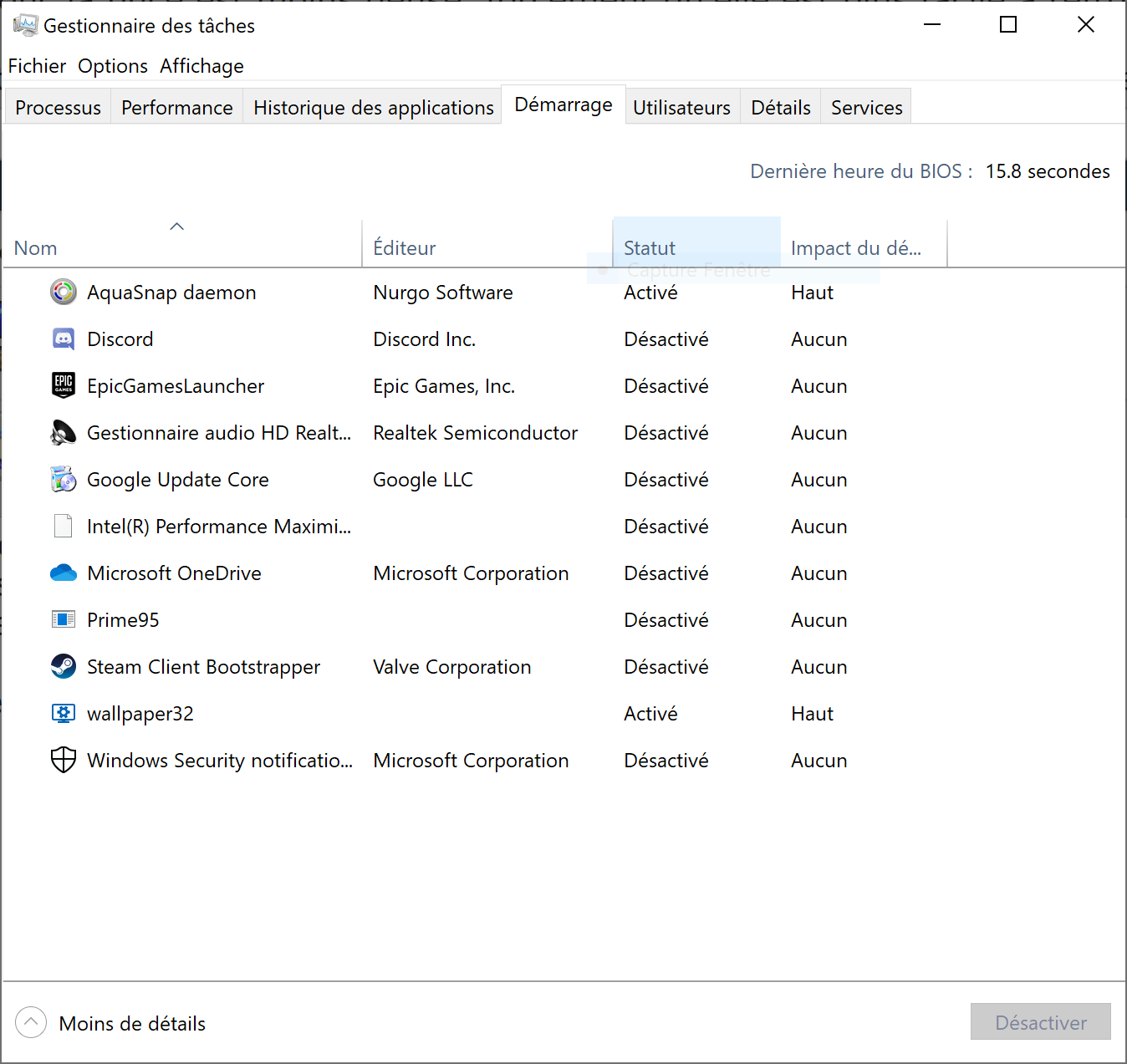Select the Google Update Core entry
This screenshot has height=1064, width=1127.
click(178, 480)
